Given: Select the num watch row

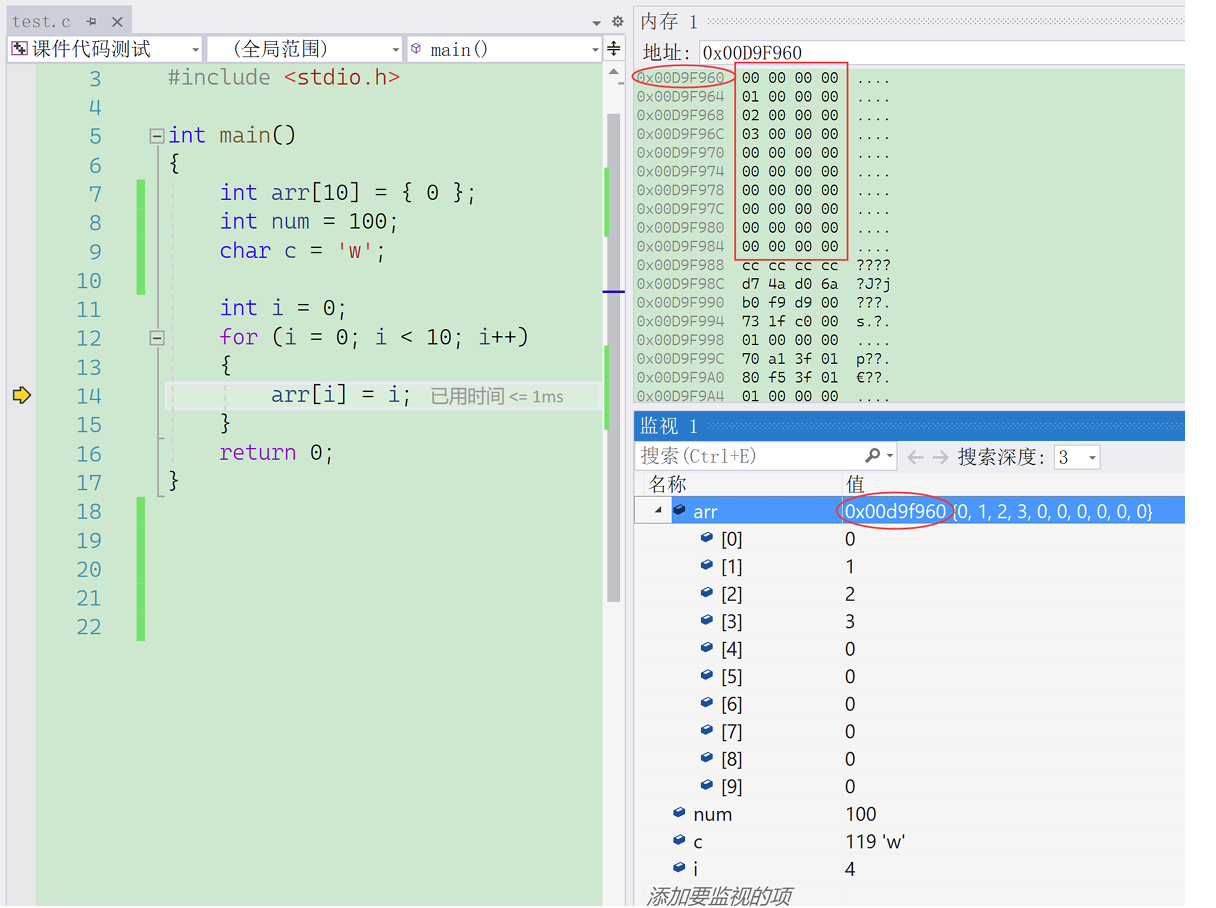Looking at the screenshot, I should [910, 814].
